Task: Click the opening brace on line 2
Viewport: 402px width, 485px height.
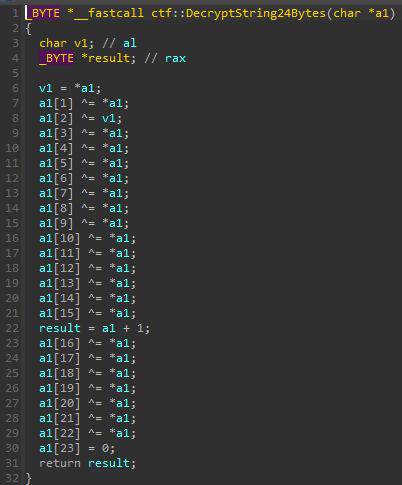Action: coord(28,29)
